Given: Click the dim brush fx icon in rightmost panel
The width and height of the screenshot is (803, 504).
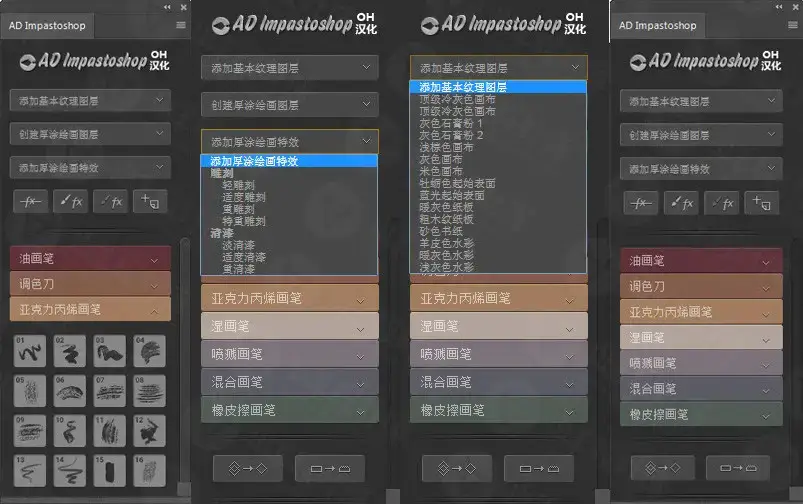Looking at the screenshot, I should 721,203.
